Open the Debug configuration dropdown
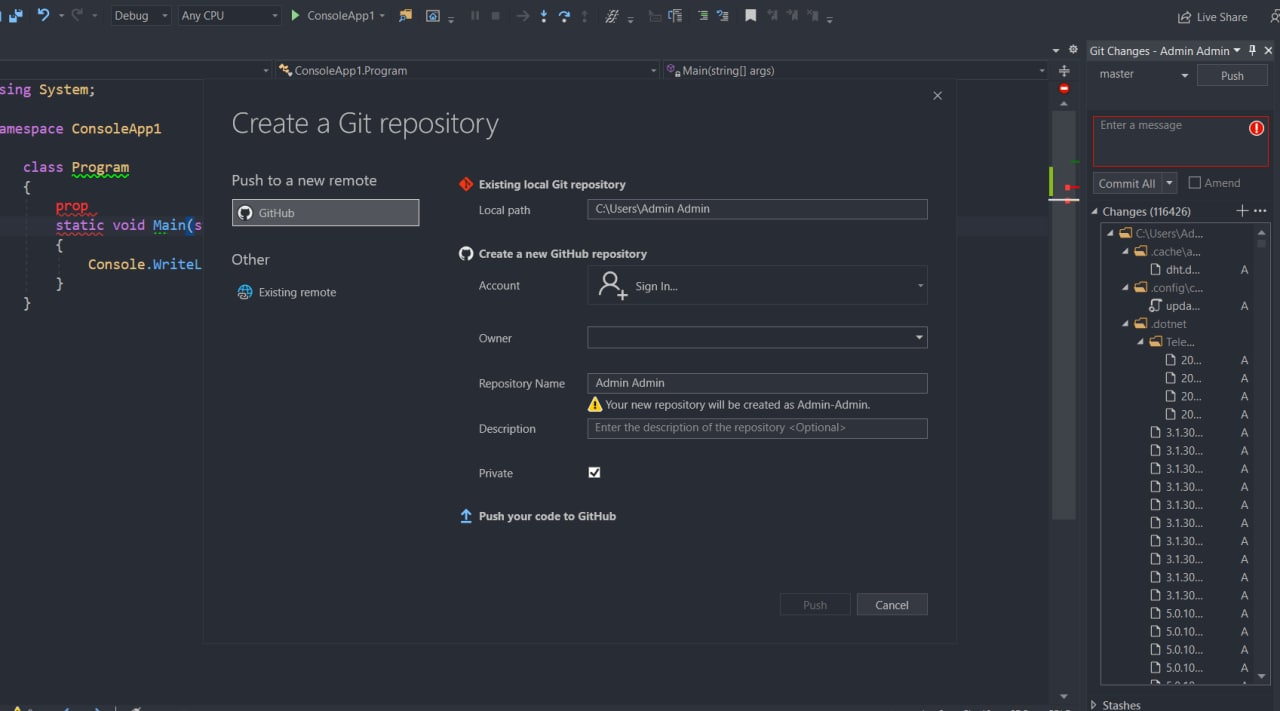The width and height of the screenshot is (1280, 711). click(x=139, y=16)
